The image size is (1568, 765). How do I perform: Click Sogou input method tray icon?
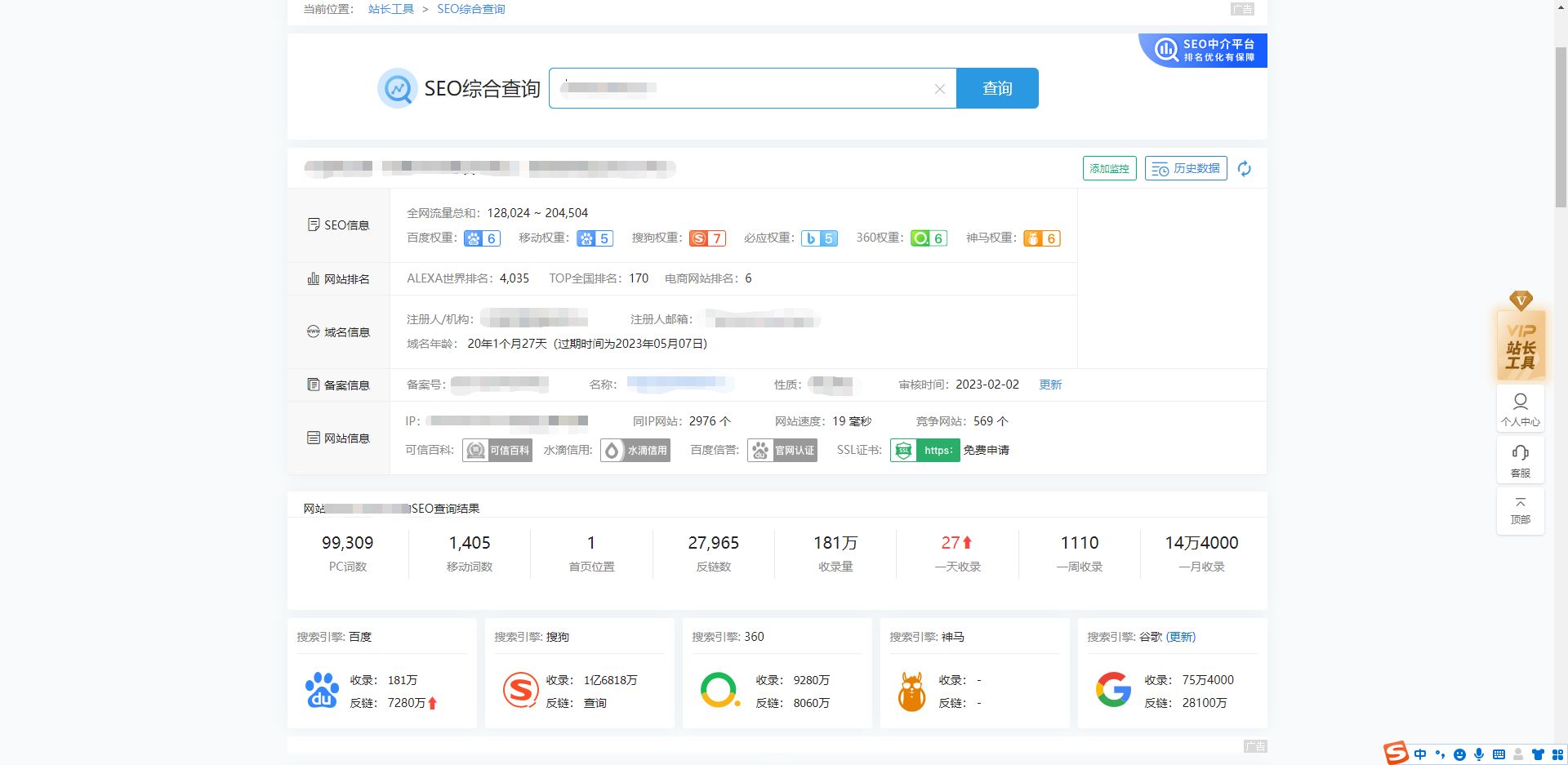(1396, 753)
